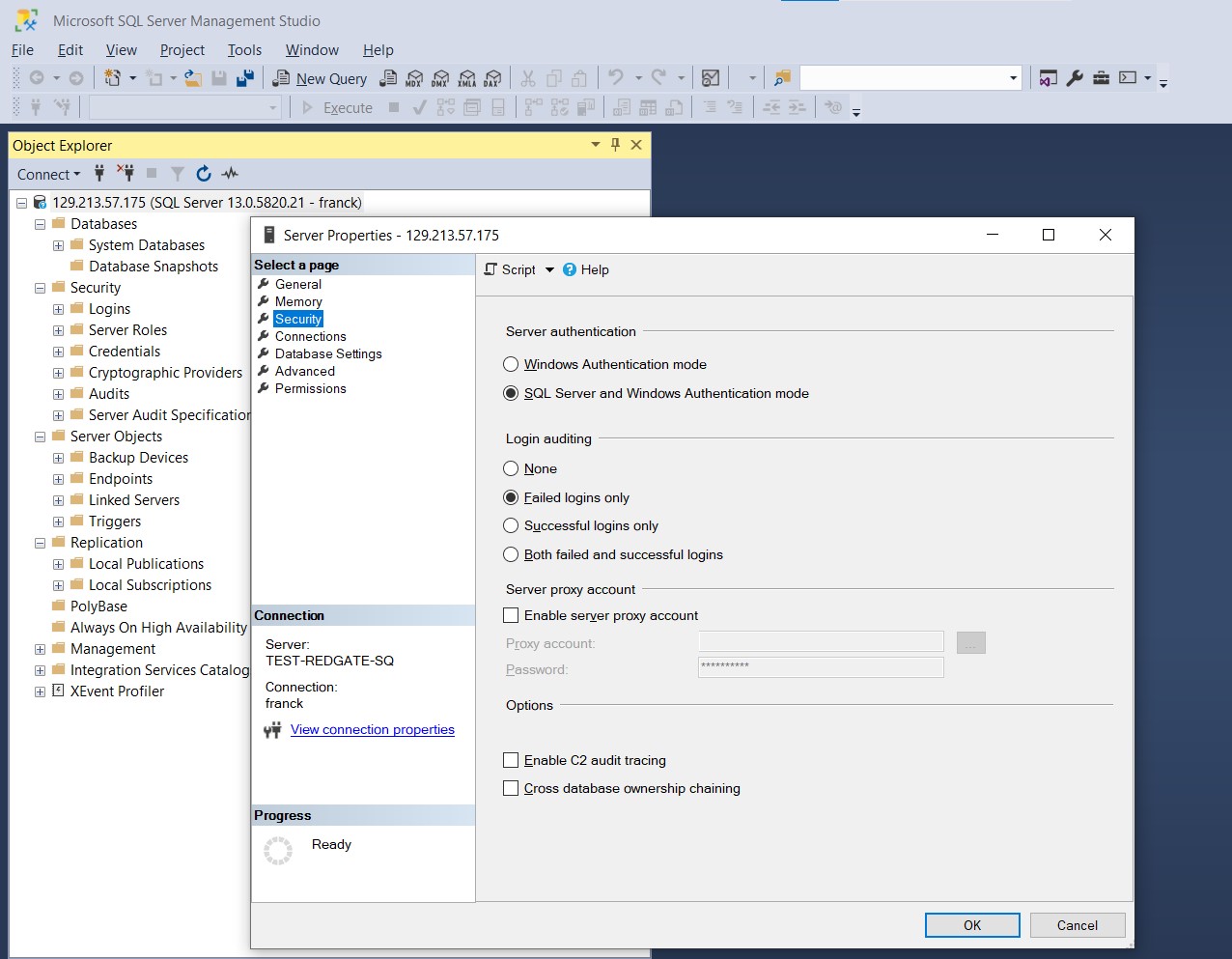This screenshot has width=1232, height=959.
Task: Expand the Server Roles node
Action: 58,330
